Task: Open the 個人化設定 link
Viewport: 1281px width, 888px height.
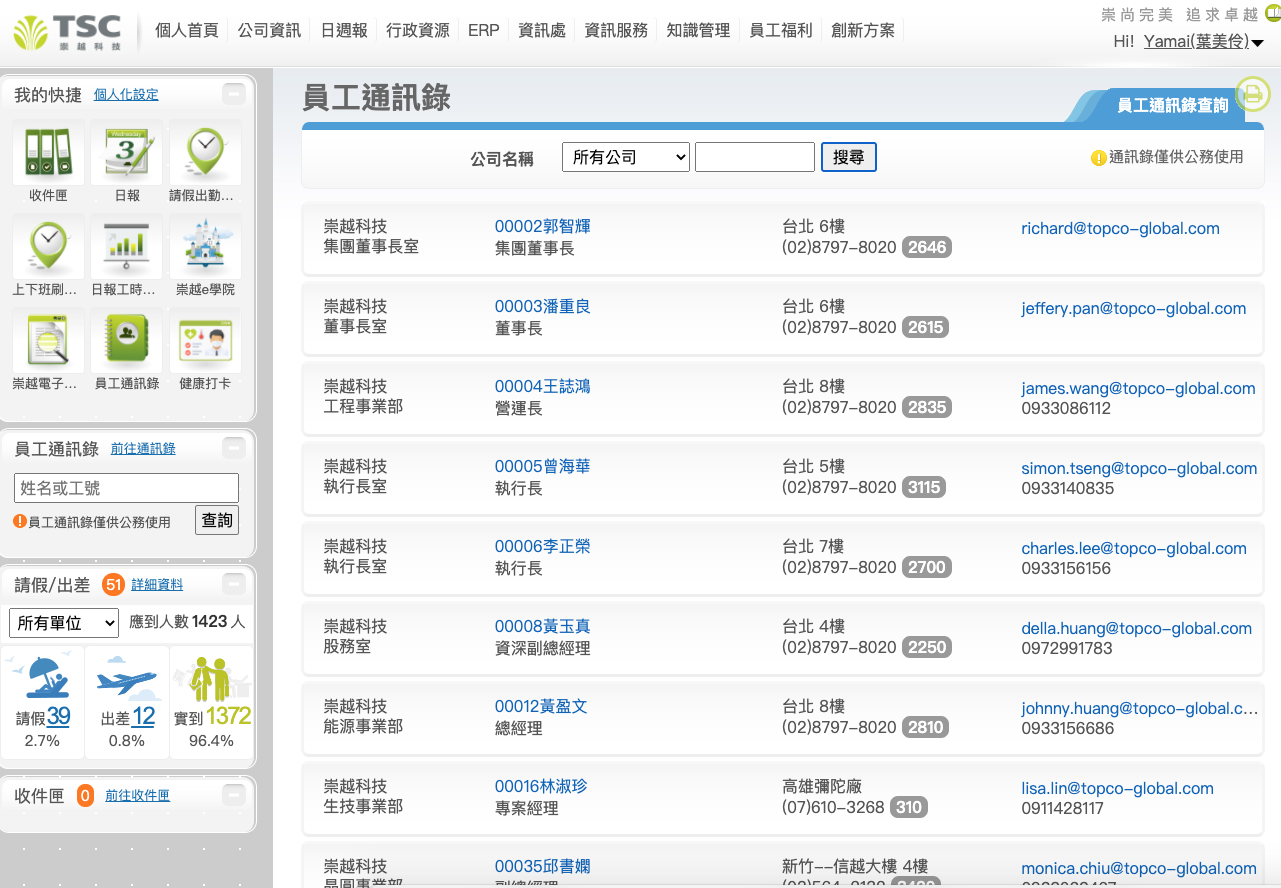Action: coord(126,95)
